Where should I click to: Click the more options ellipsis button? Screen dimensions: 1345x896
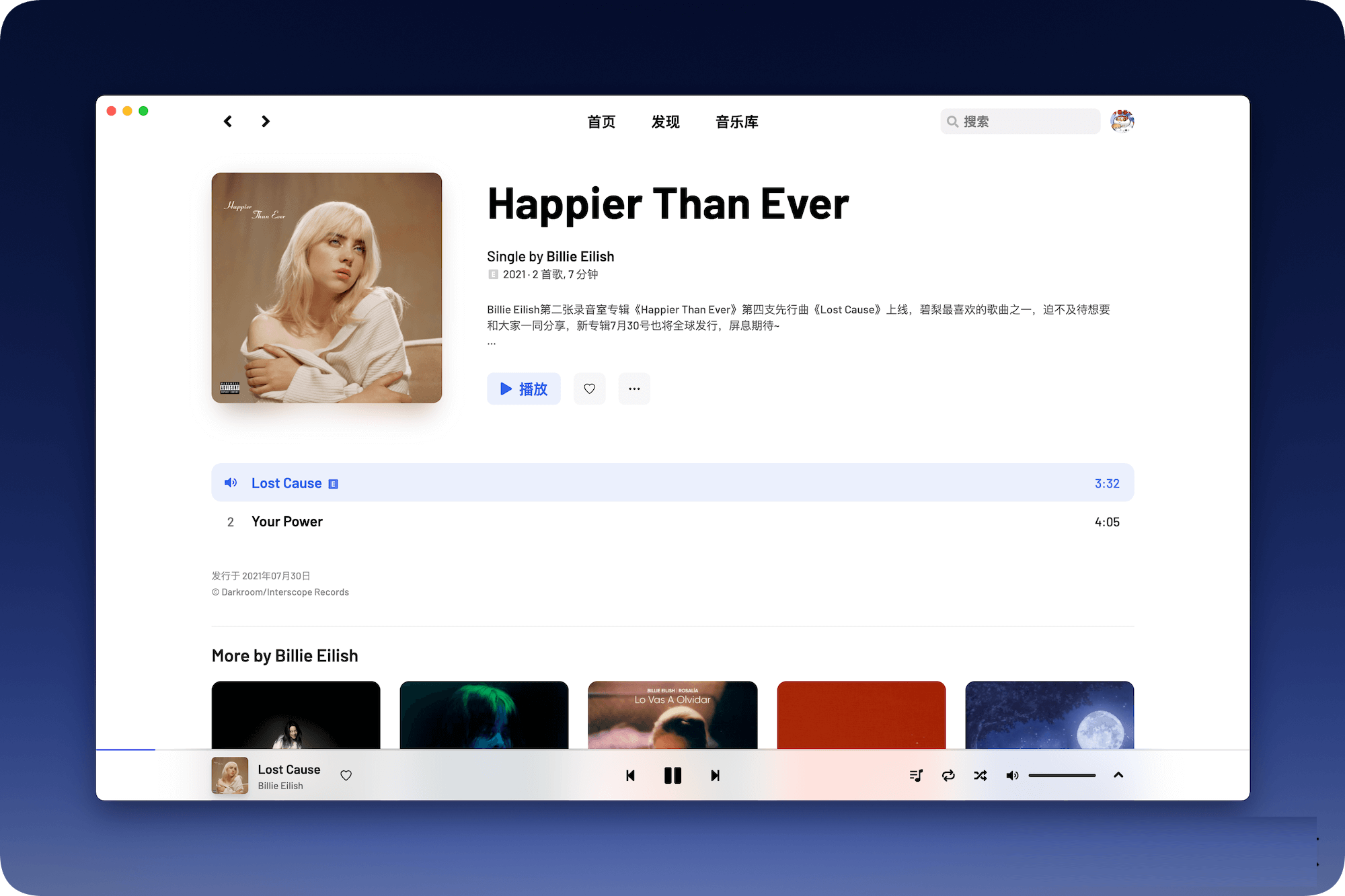pyautogui.click(x=633, y=389)
